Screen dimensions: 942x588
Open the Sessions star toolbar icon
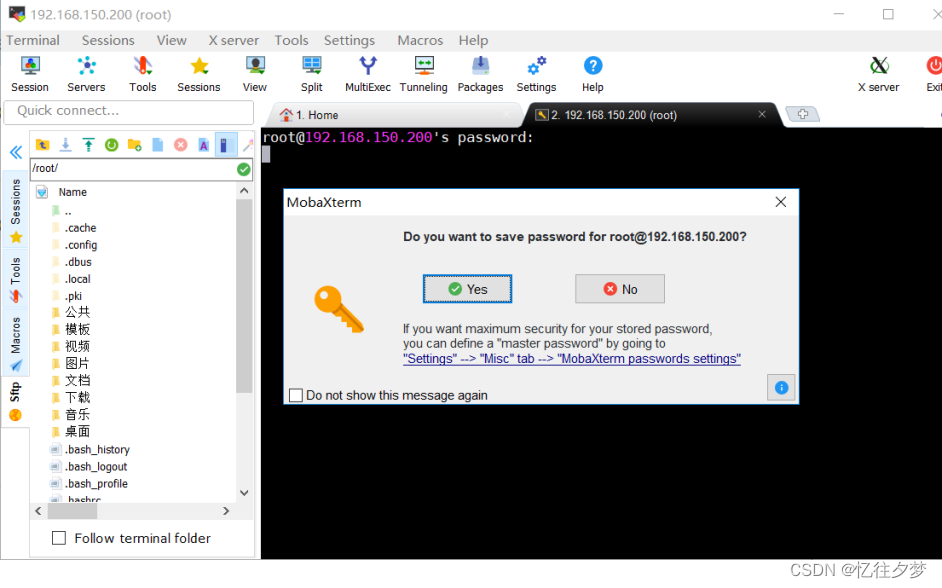[199, 74]
